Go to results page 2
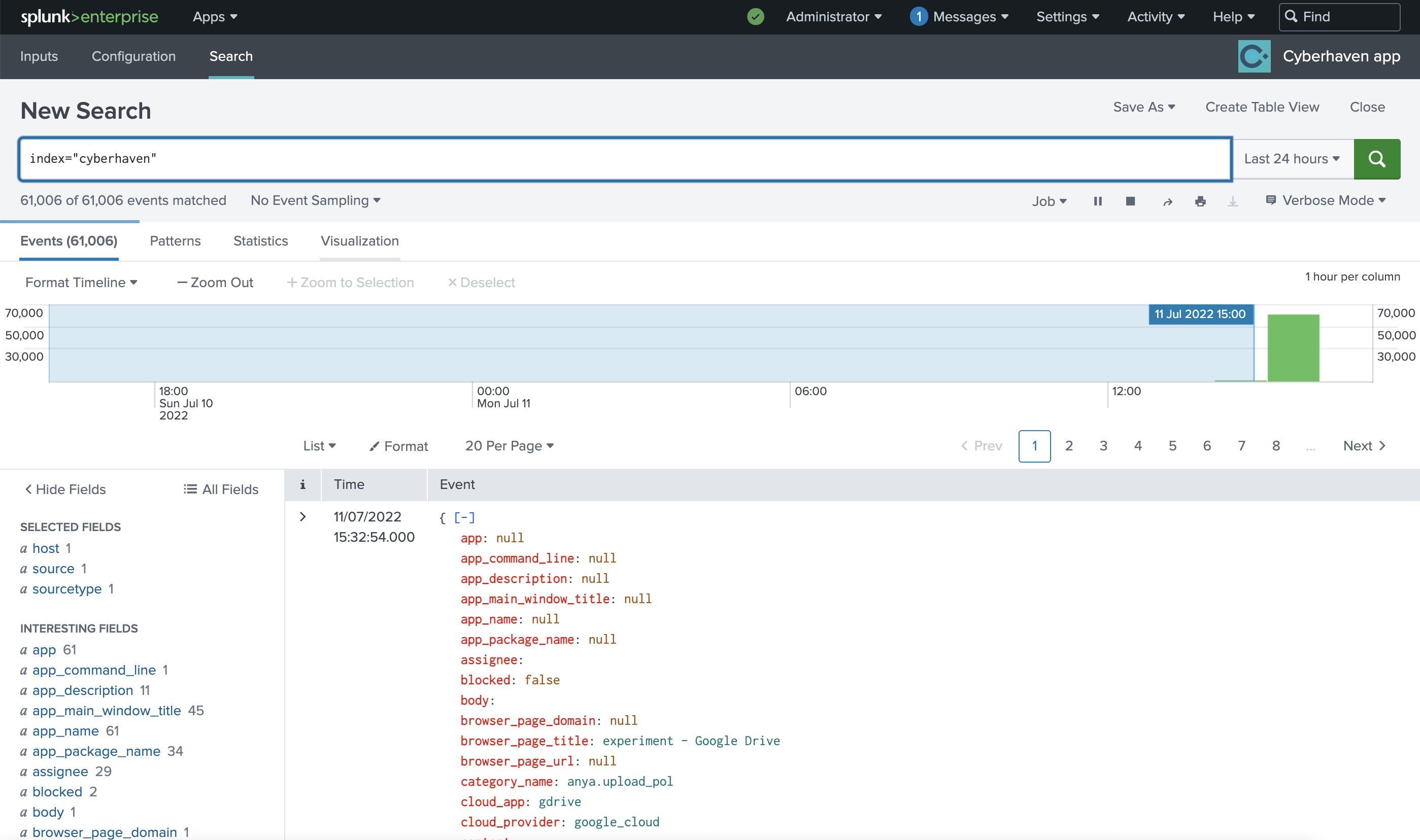1420x840 pixels. pos(1068,446)
